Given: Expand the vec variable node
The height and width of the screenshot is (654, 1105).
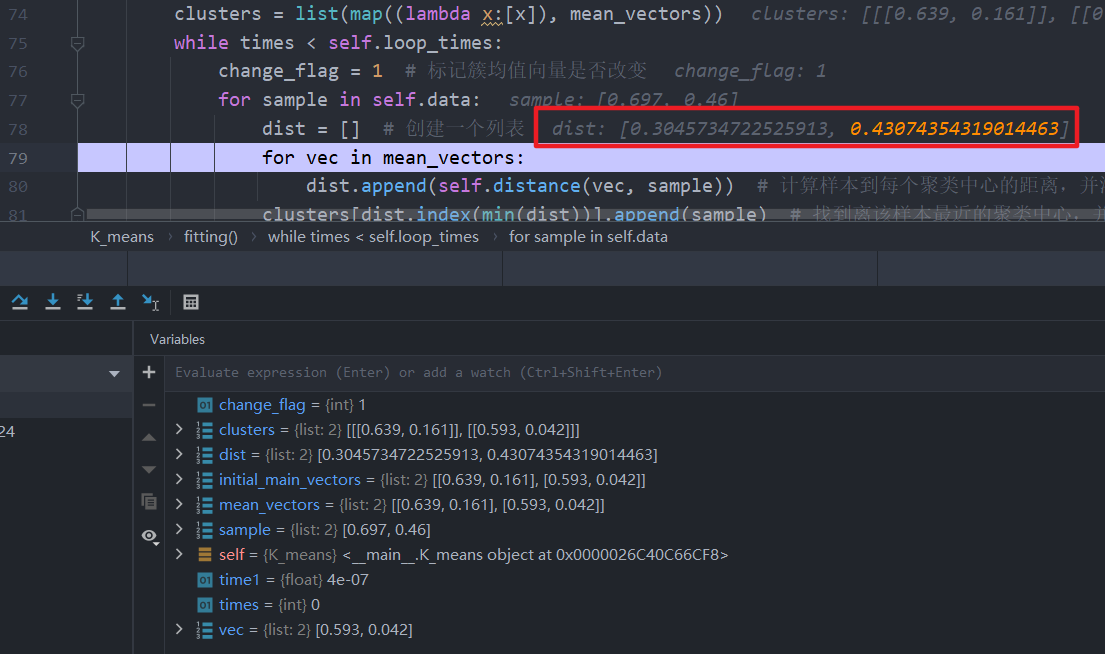Looking at the screenshot, I should 179,629.
